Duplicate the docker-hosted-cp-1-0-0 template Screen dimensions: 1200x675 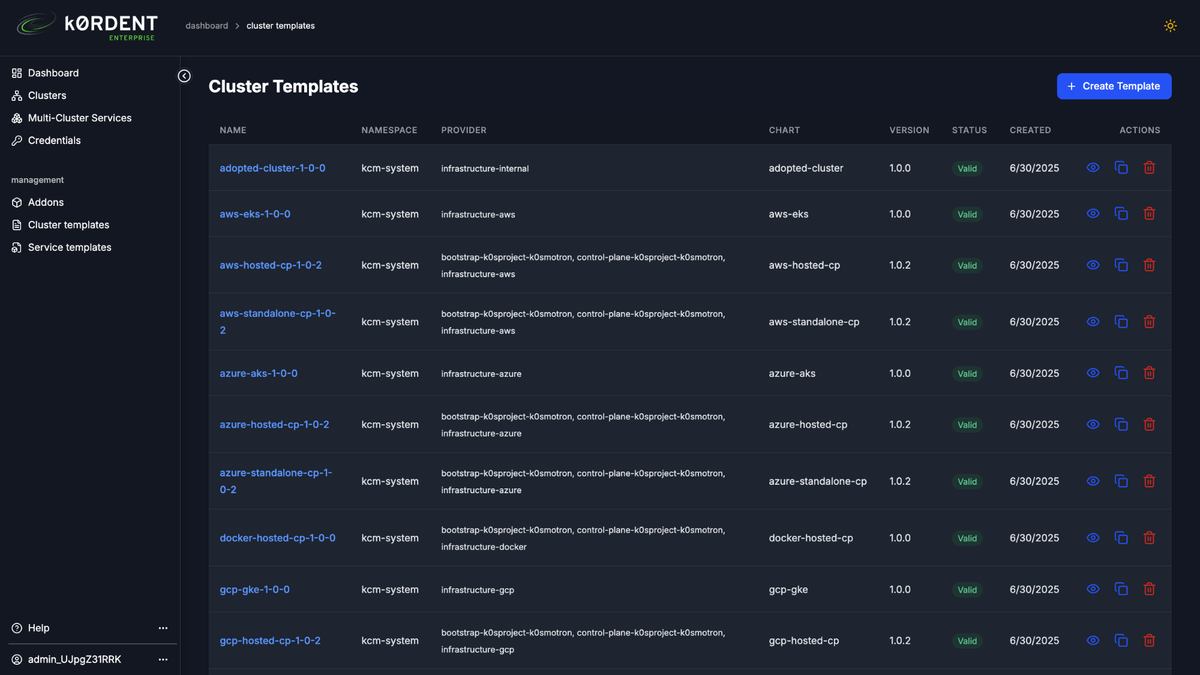[x=1121, y=538]
